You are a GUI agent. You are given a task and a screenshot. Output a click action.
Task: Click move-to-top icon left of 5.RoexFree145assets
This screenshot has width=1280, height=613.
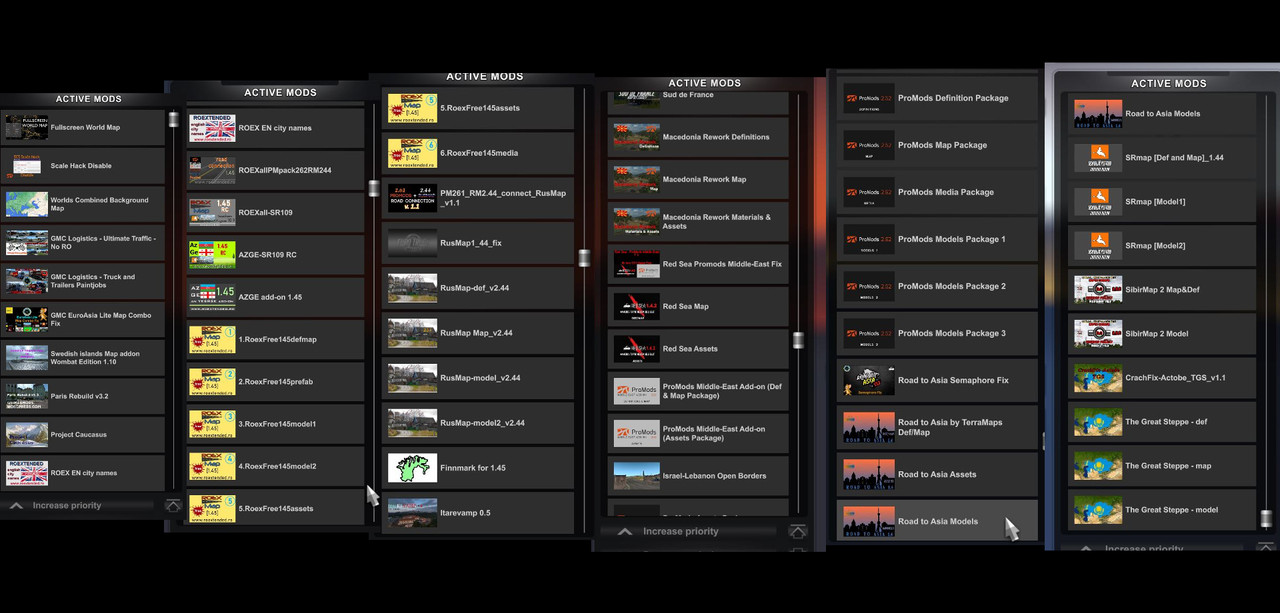click(173, 506)
